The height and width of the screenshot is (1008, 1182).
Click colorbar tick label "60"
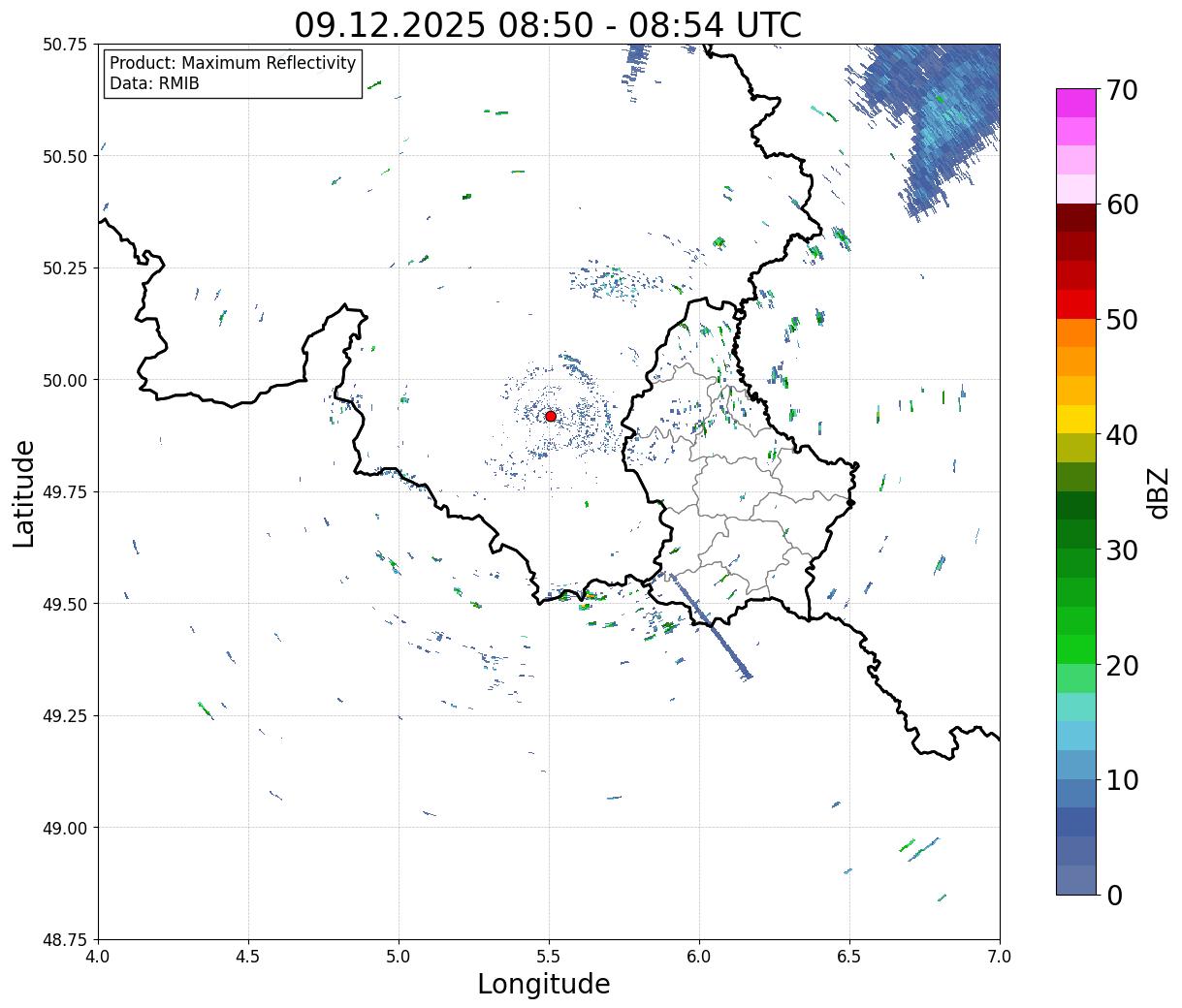tap(1122, 205)
